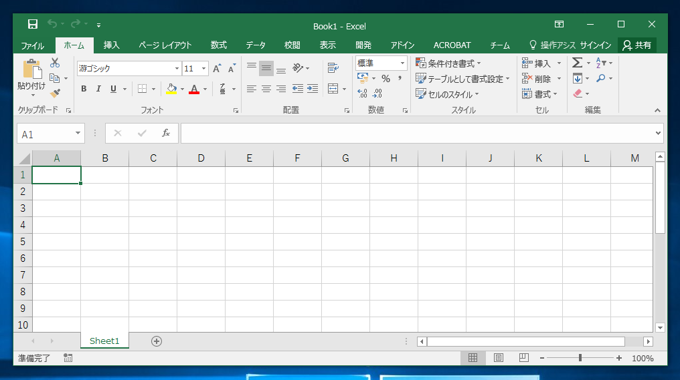Open 操作アシスト tell me box

552,45
